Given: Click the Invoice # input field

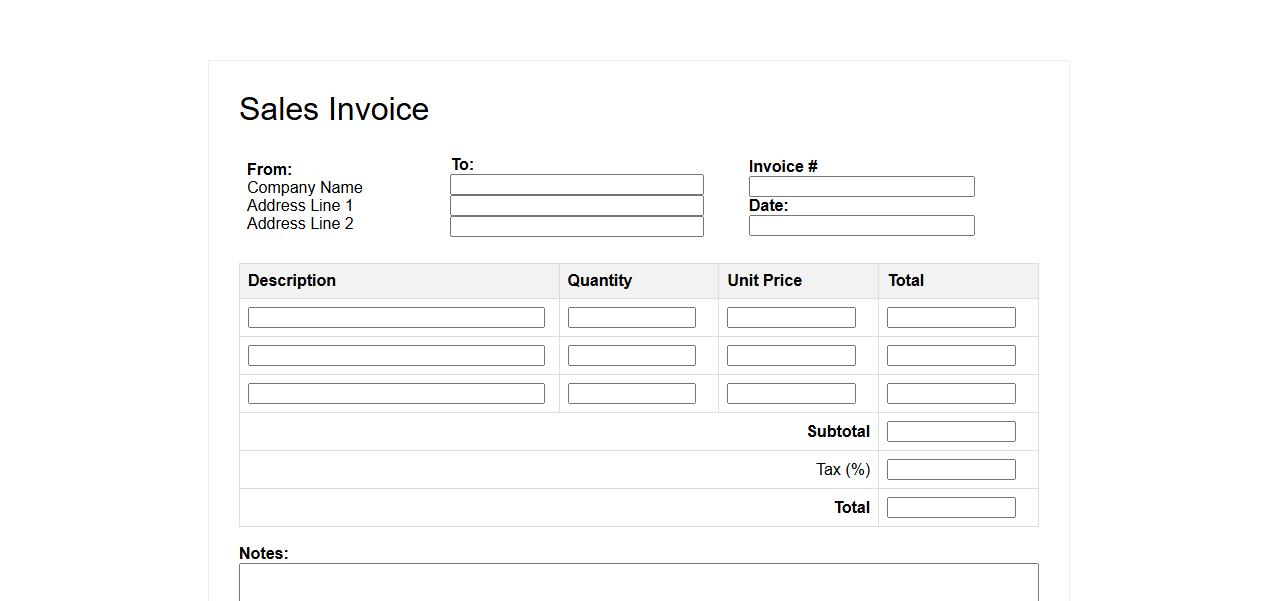Looking at the screenshot, I should tap(861, 187).
